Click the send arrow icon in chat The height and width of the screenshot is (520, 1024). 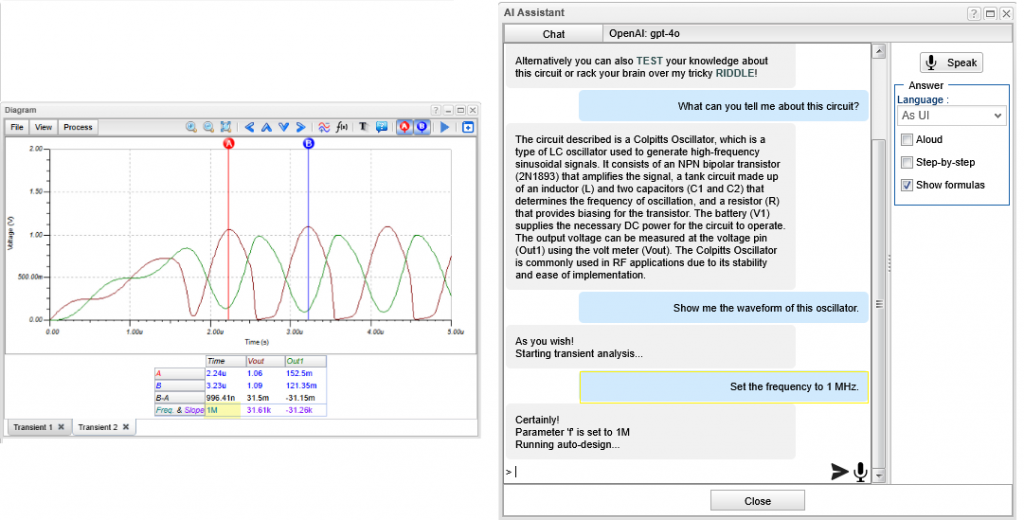839,471
